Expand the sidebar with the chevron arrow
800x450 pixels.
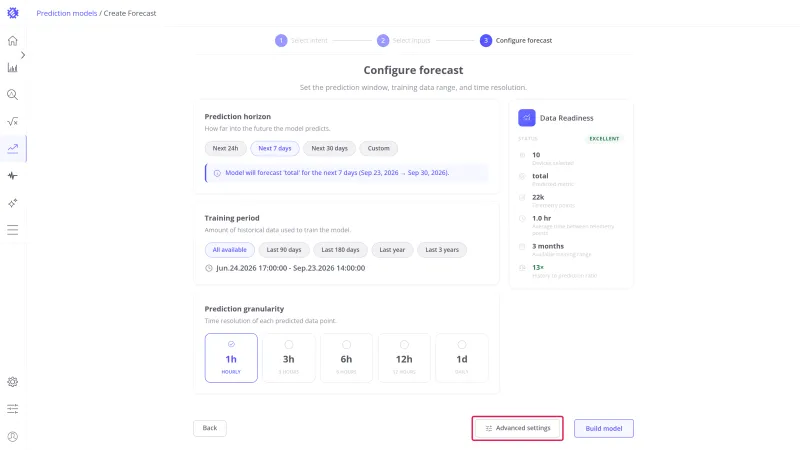pyautogui.click(x=23, y=55)
